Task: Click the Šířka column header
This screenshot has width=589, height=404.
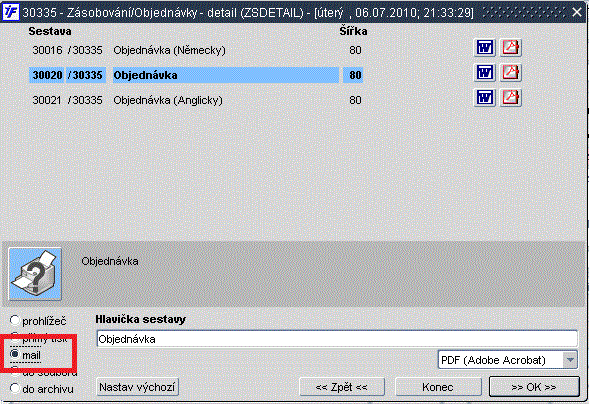Action: coord(353,31)
